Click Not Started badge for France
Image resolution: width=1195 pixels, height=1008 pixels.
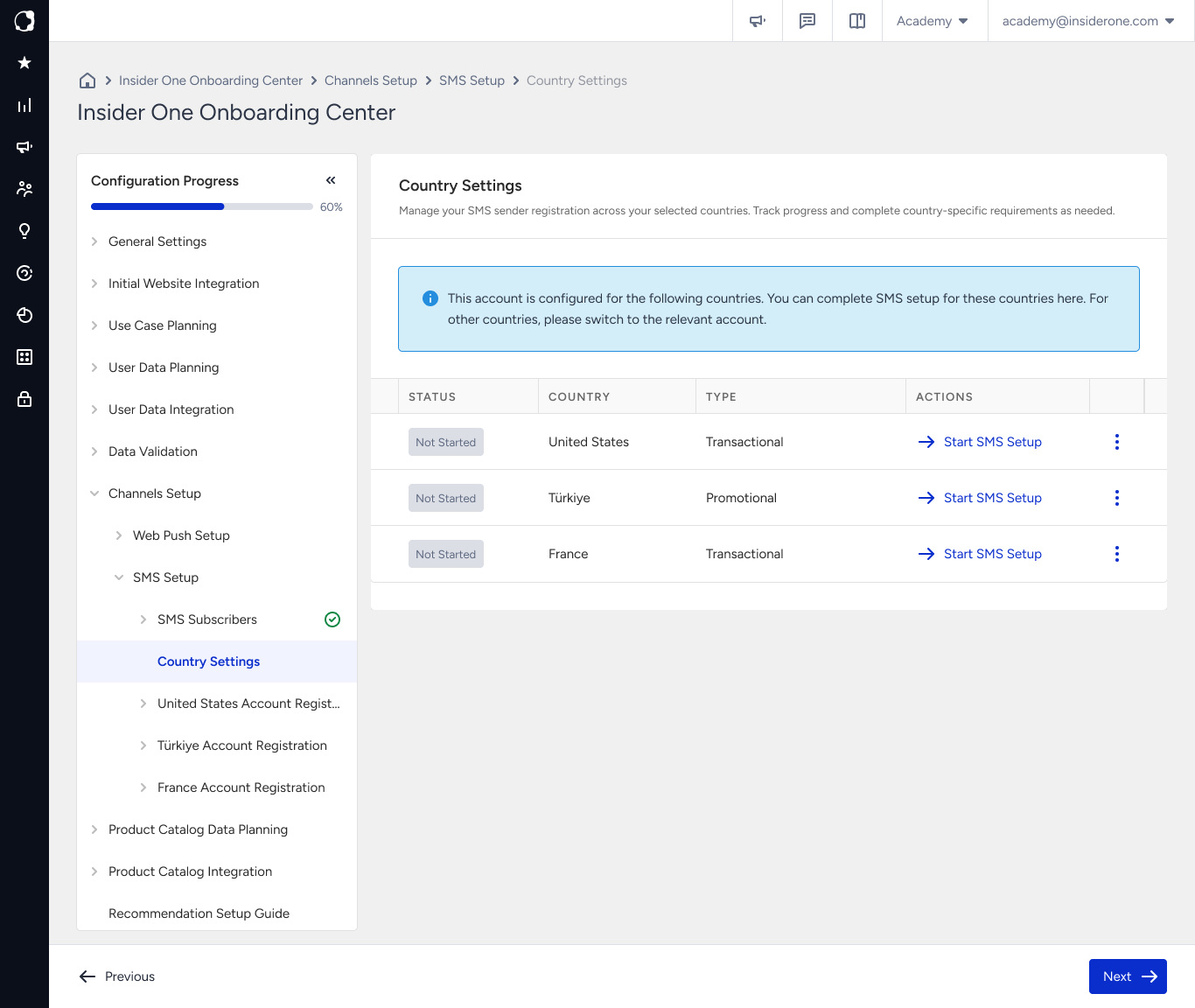(x=446, y=554)
